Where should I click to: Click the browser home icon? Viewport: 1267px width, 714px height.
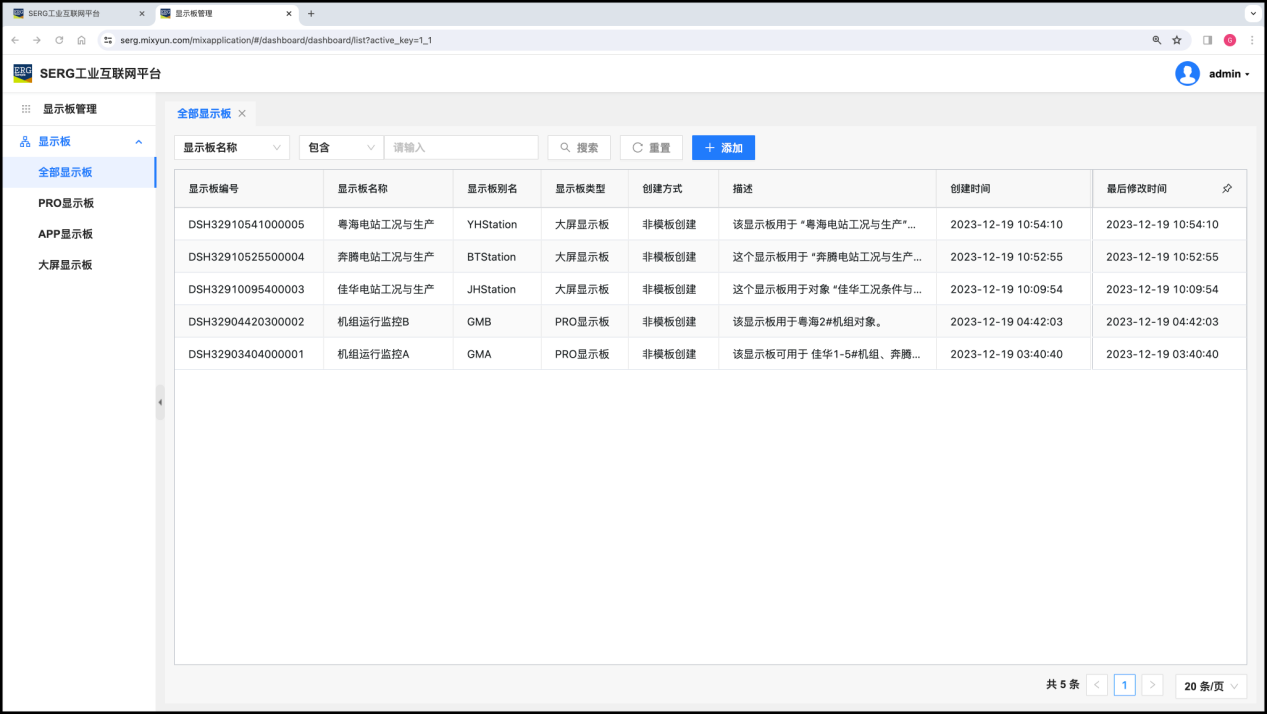pos(81,40)
